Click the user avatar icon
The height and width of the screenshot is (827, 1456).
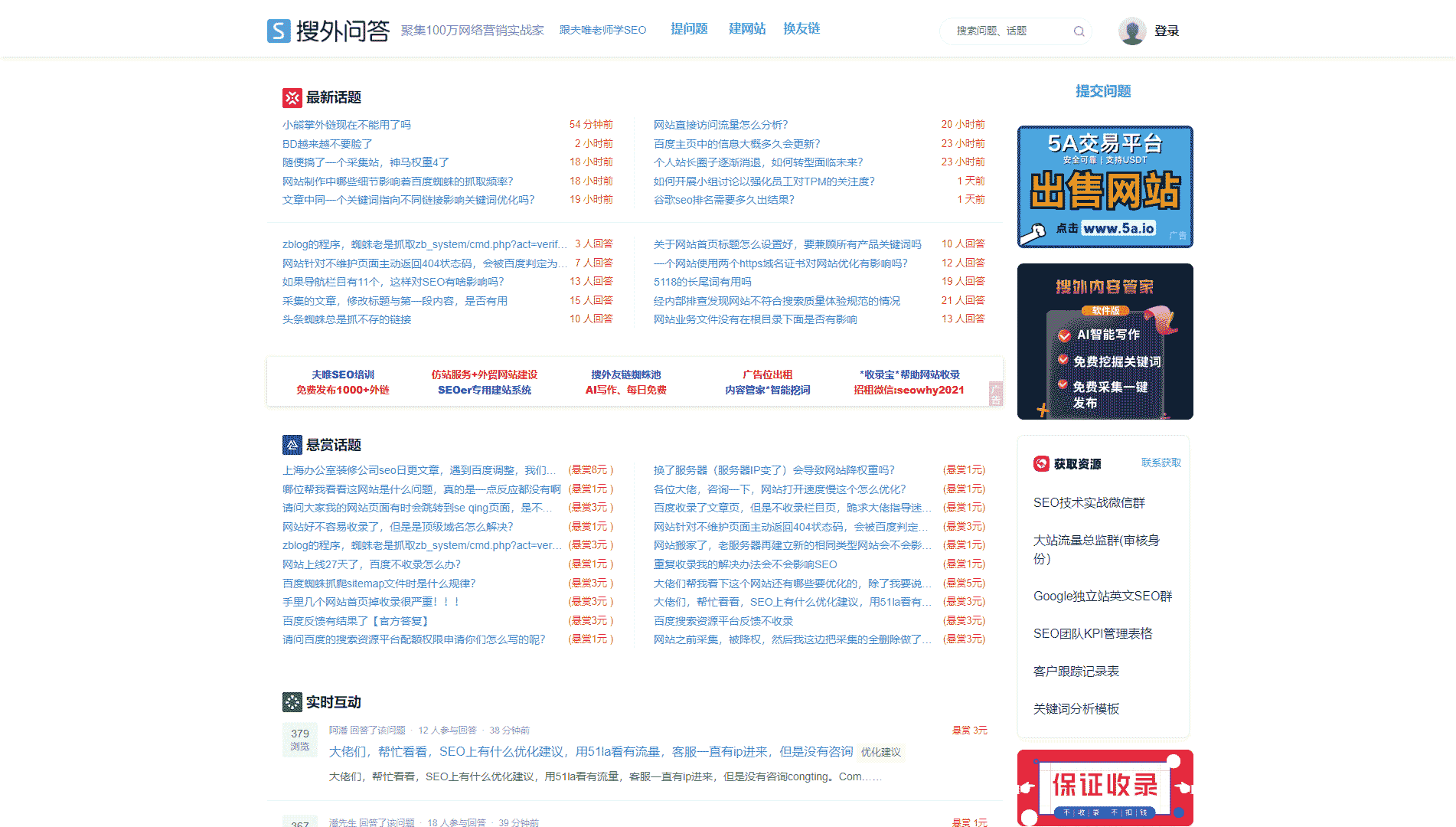click(x=1131, y=31)
